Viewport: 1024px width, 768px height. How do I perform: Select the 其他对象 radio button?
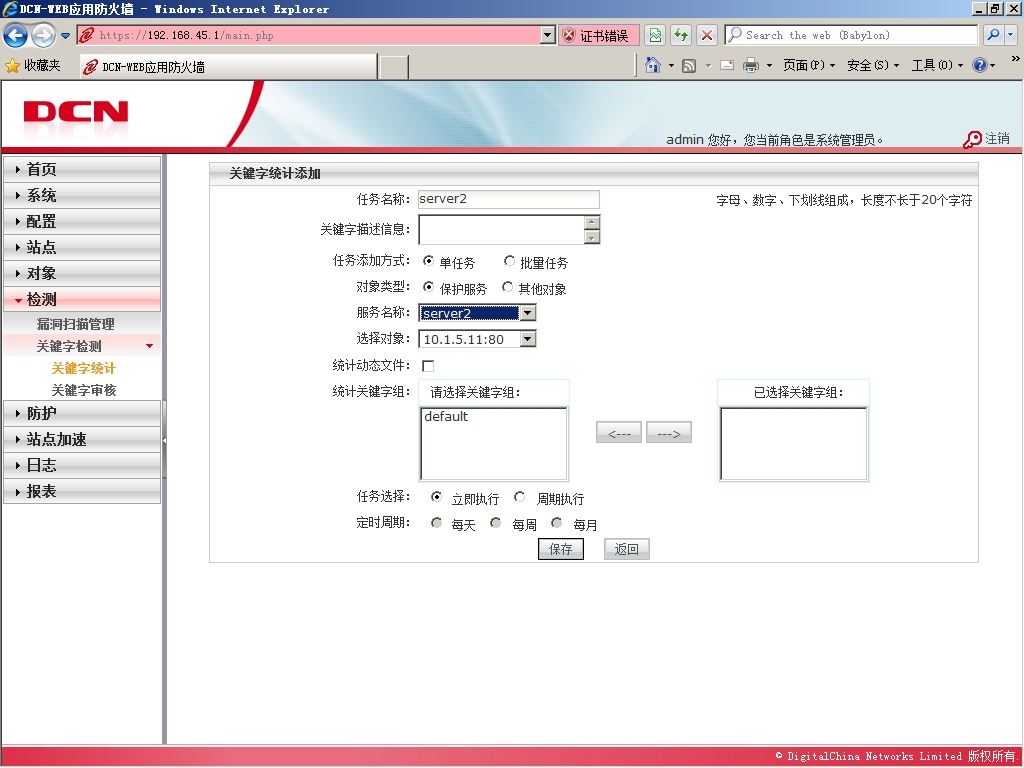[x=507, y=287]
